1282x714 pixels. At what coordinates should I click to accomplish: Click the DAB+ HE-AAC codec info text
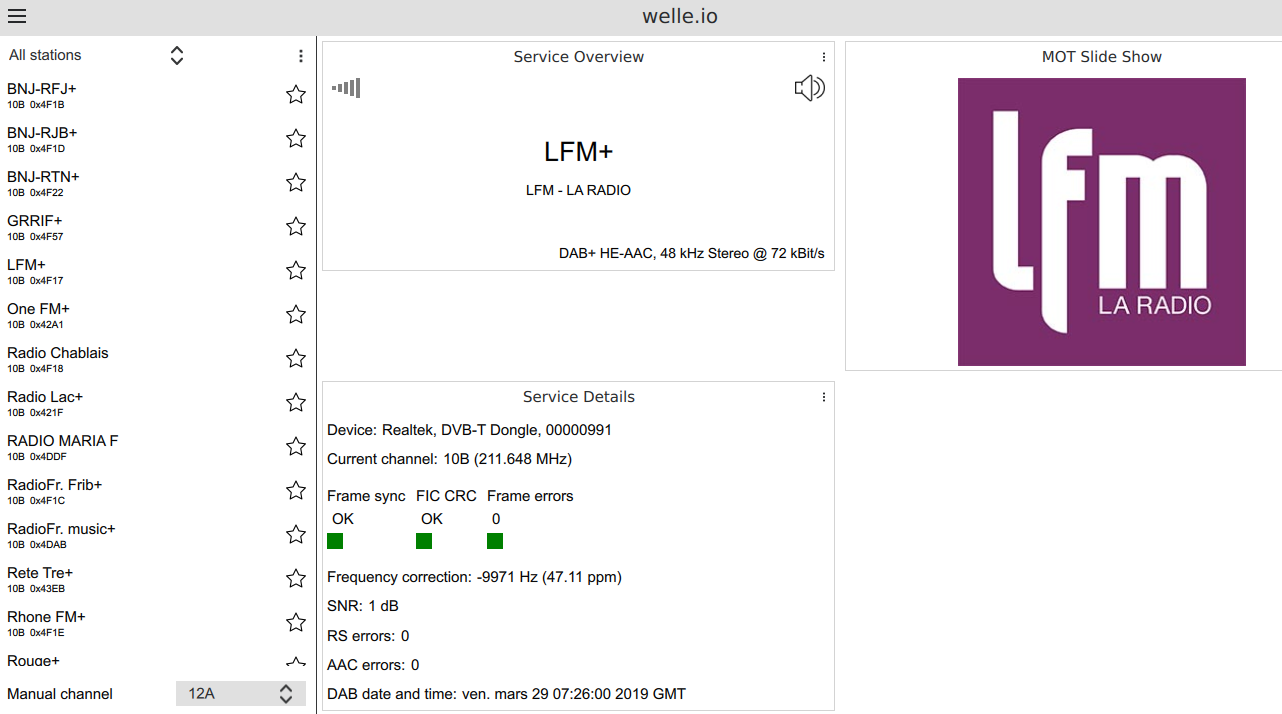click(x=692, y=254)
